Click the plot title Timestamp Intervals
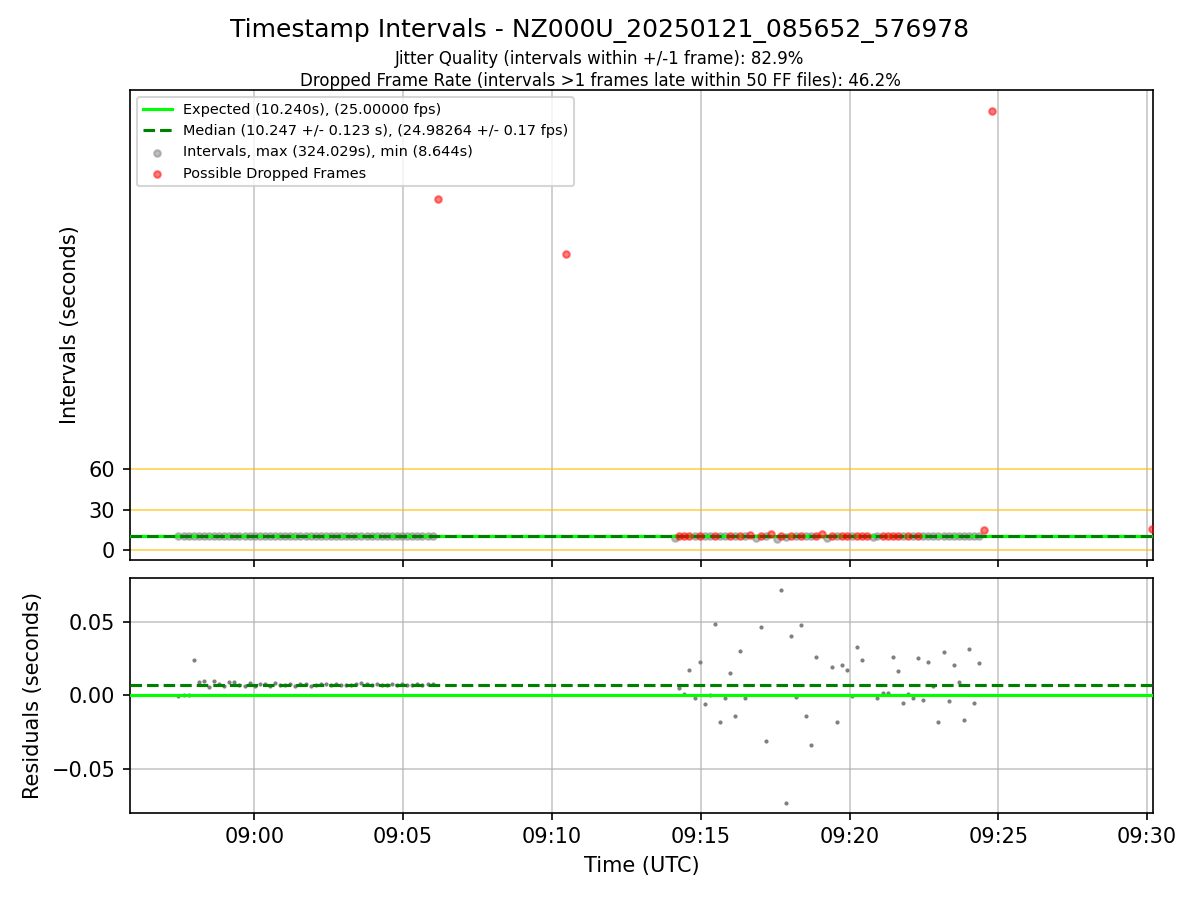The width and height of the screenshot is (1200, 900). tap(599, 29)
